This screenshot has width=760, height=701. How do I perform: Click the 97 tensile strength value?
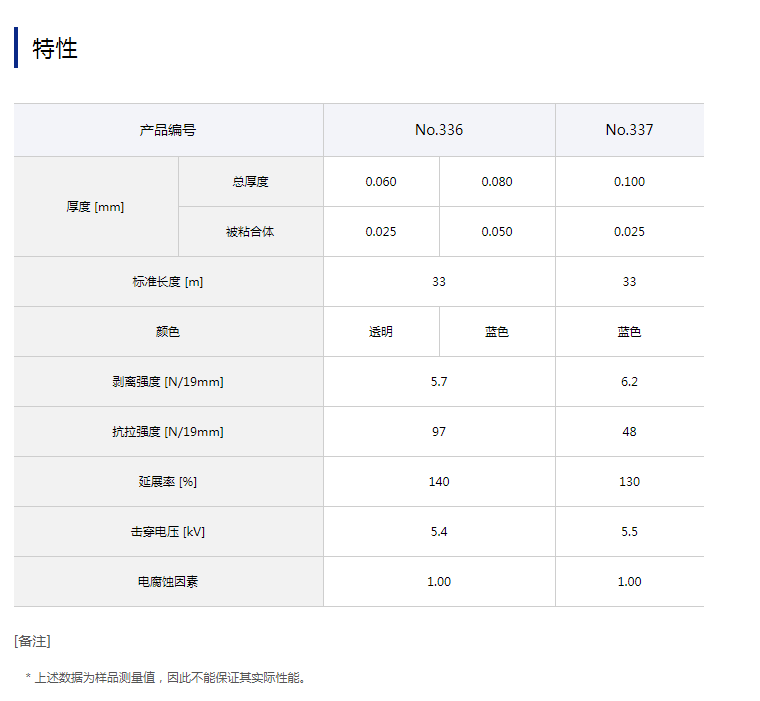pyautogui.click(x=439, y=432)
